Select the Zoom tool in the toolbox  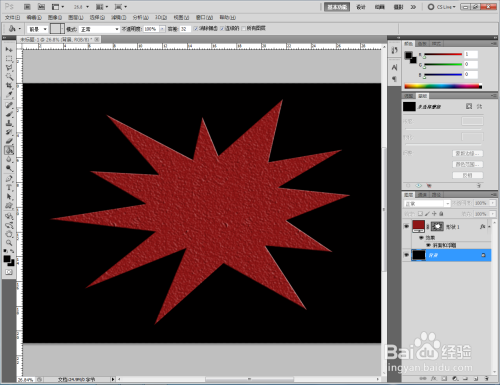[x=9, y=242]
